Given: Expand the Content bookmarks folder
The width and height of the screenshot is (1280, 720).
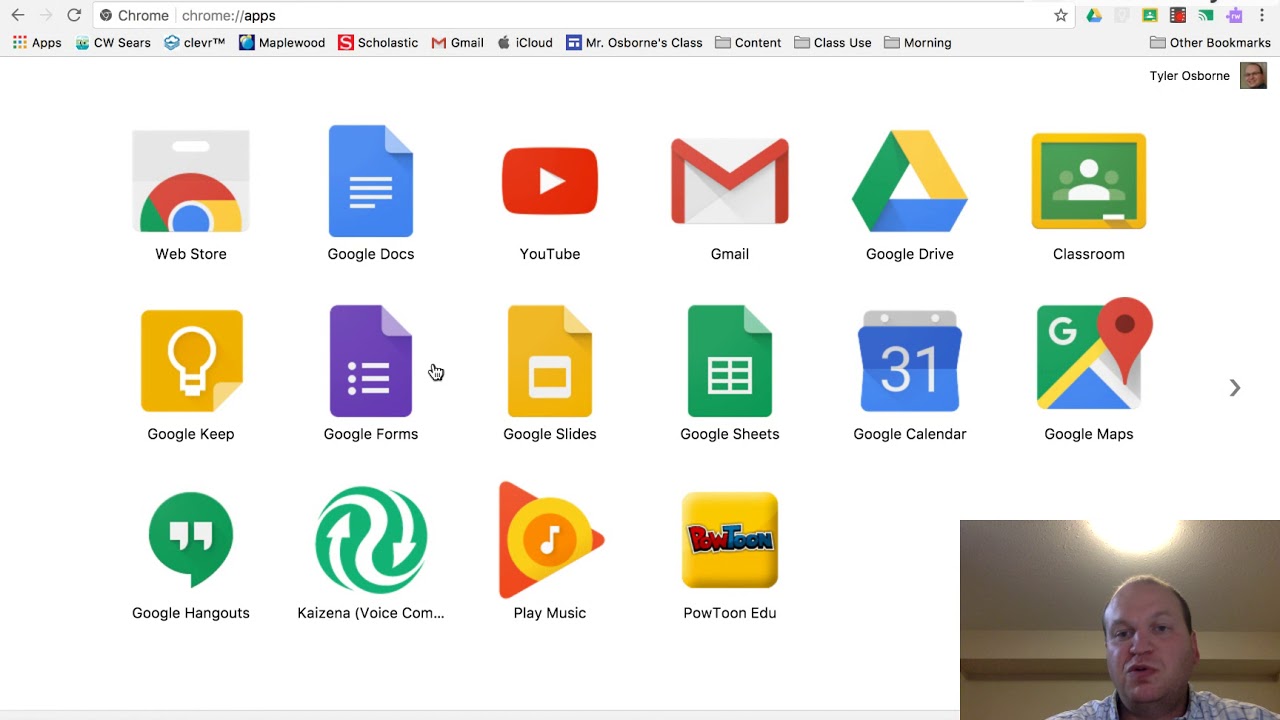Looking at the screenshot, I should click(x=748, y=43).
